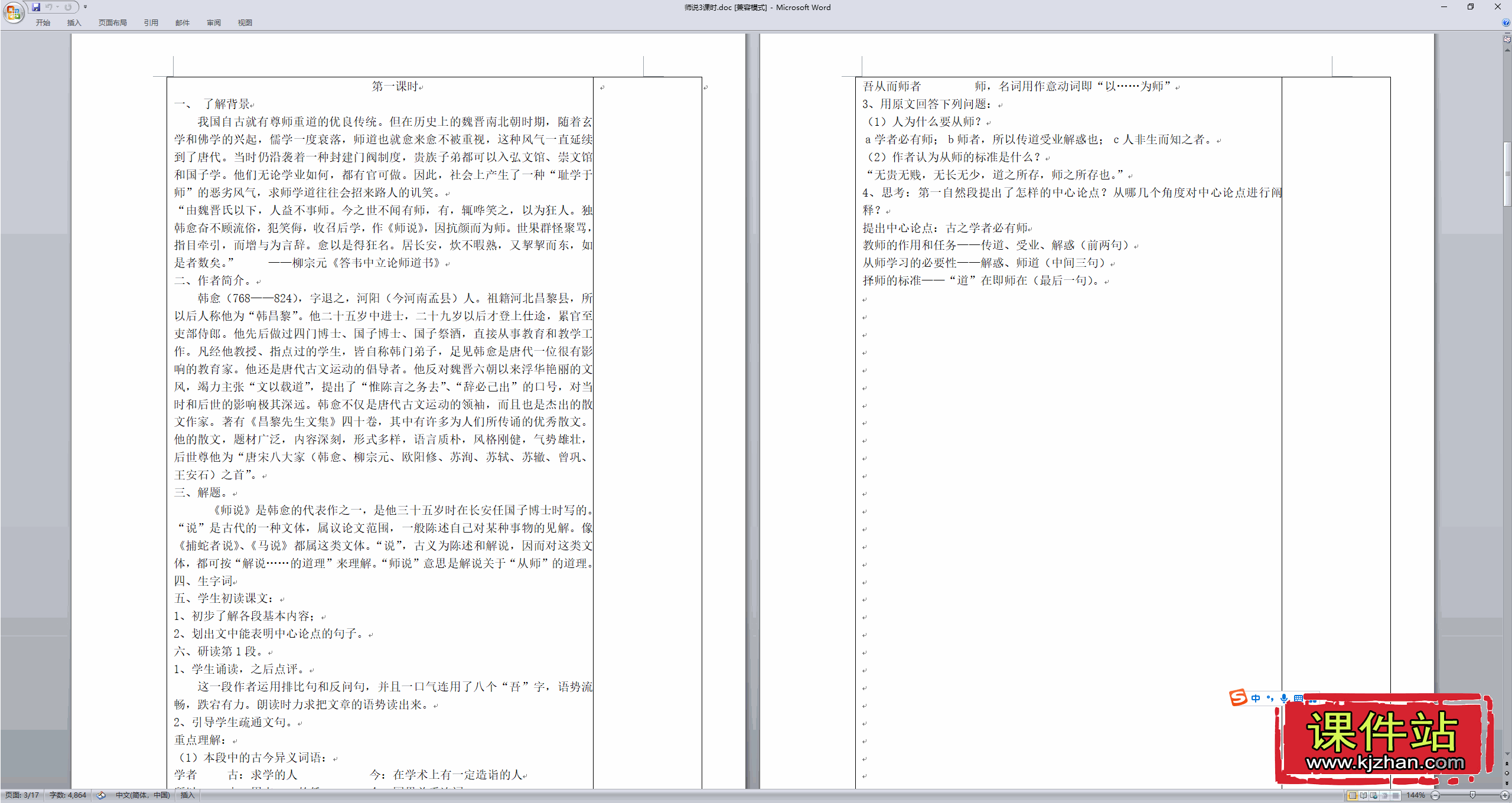Toggle Sogou punctuation mode icon
This screenshot has height=803, width=1512.
pyautogui.click(x=1270, y=698)
